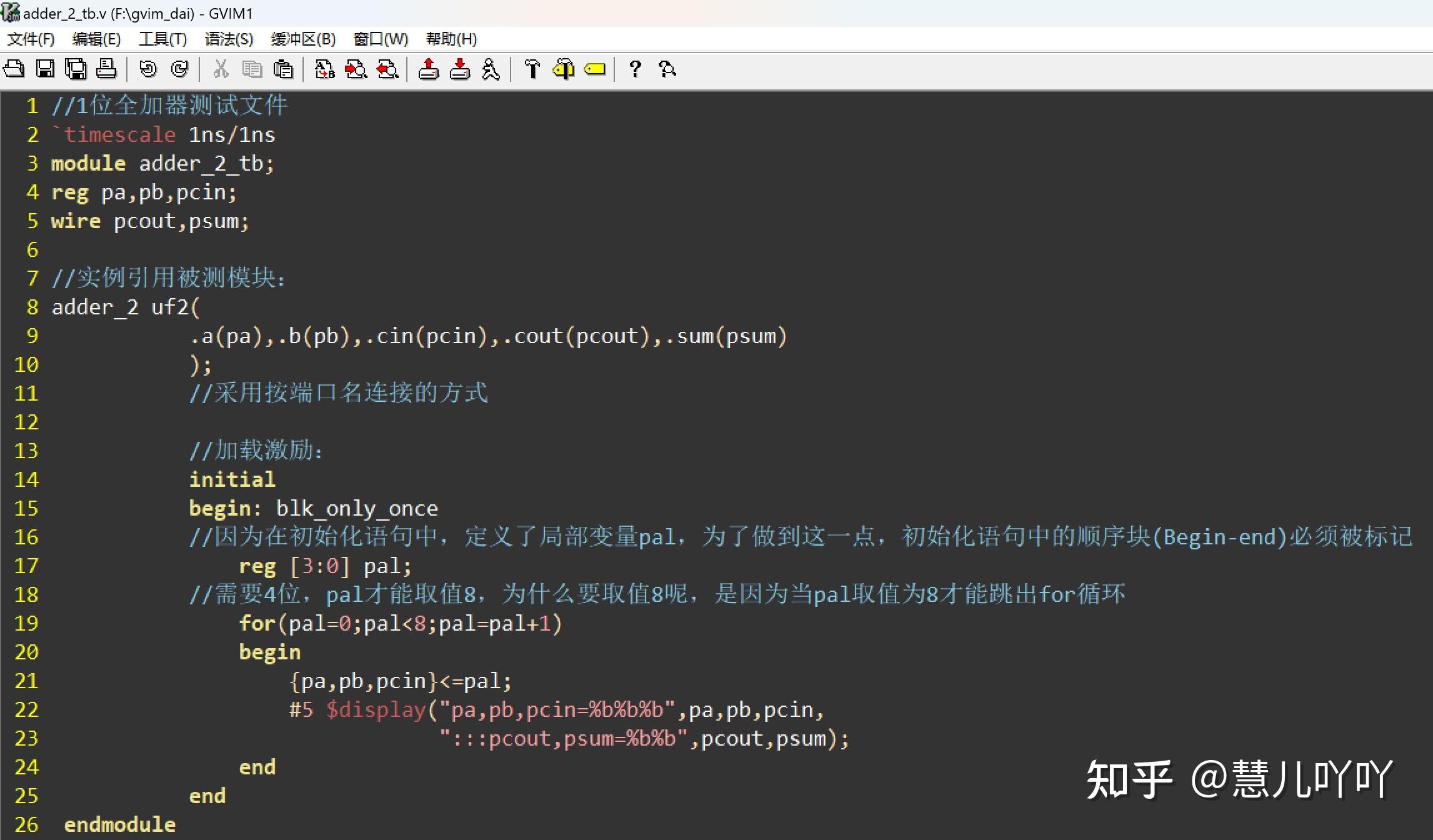Image resolution: width=1433 pixels, height=840 pixels.
Task: Click the Undo toolbar icon
Action: pyautogui.click(x=148, y=69)
